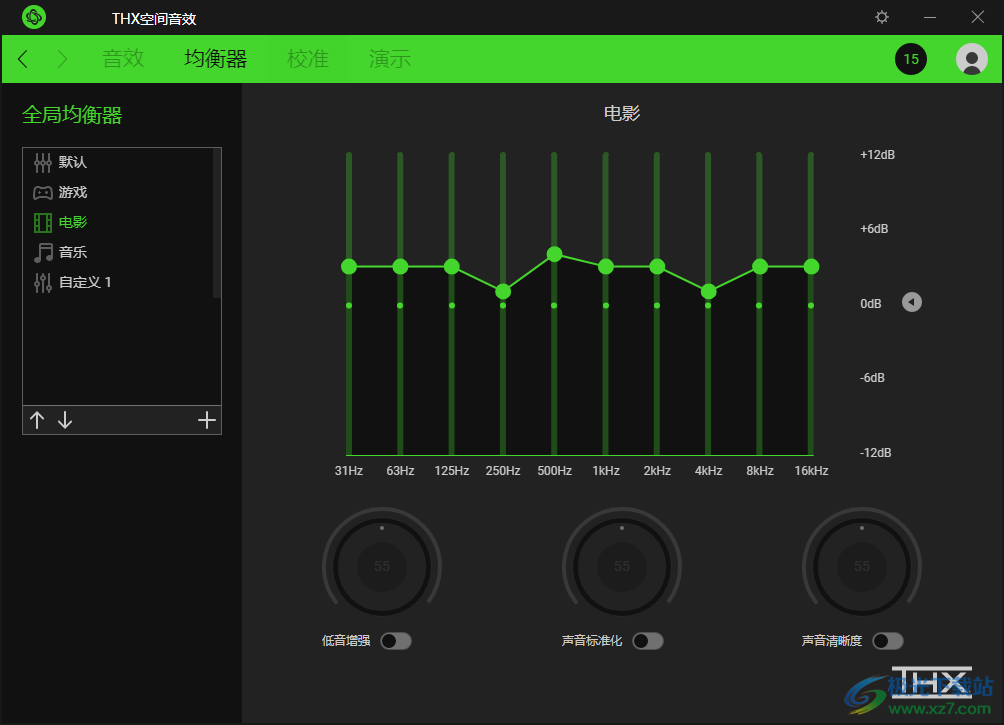Switch to the 音效 tab
Screen dimensions: 1004x725
point(123,59)
